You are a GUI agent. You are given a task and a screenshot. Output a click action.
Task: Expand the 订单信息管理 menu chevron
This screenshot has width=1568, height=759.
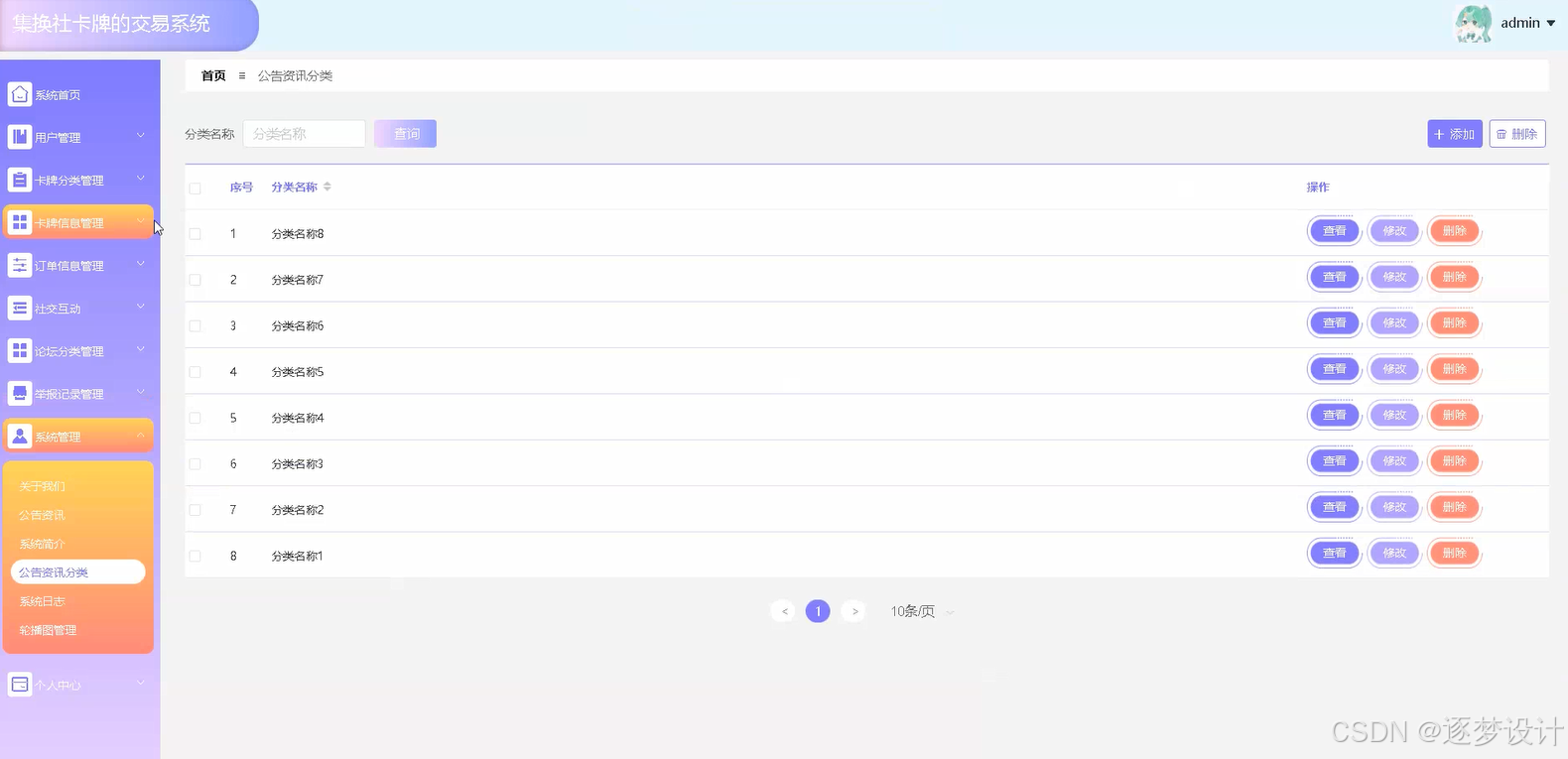tap(141, 263)
